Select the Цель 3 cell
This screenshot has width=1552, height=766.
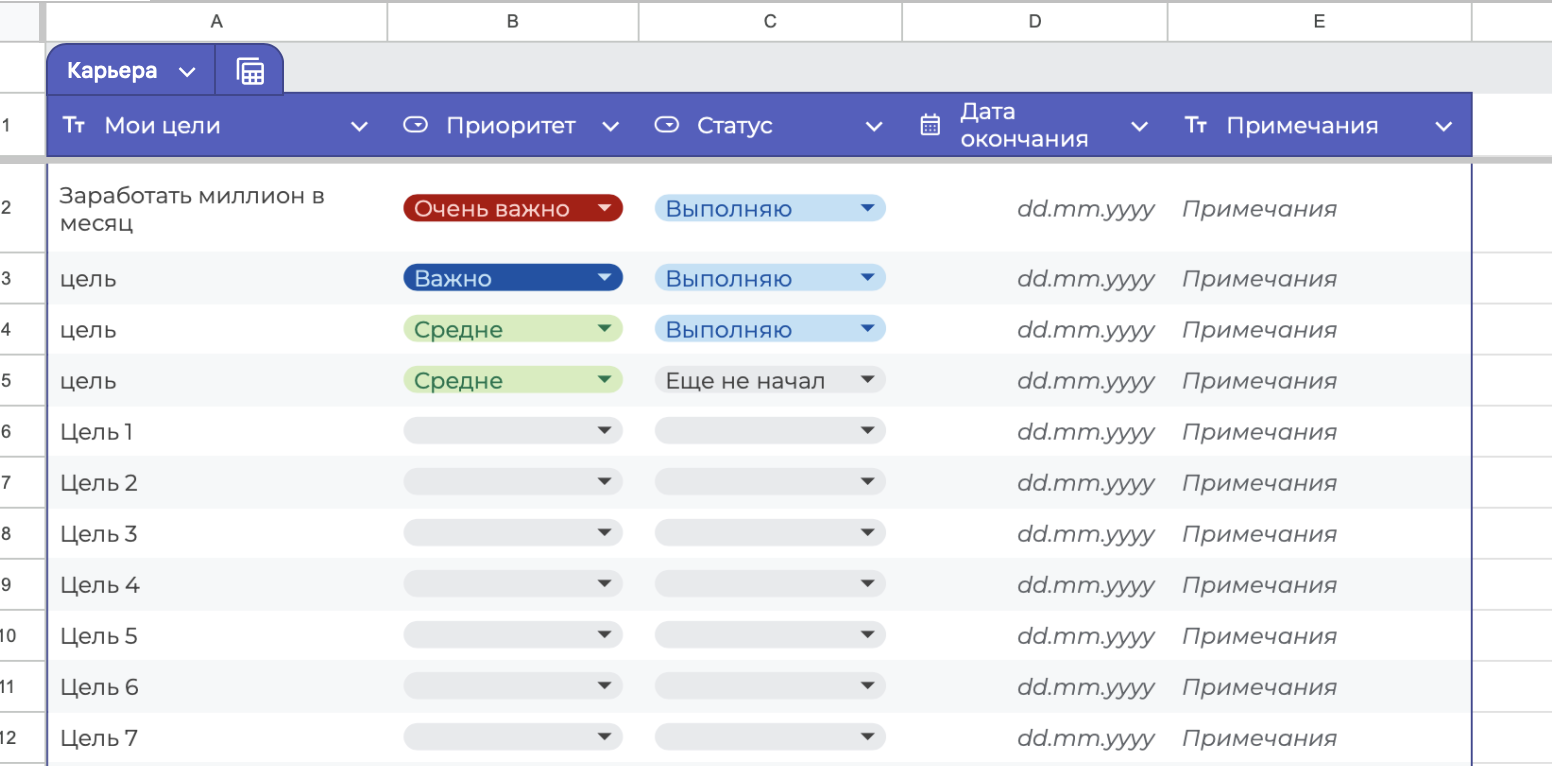click(x=218, y=533)
